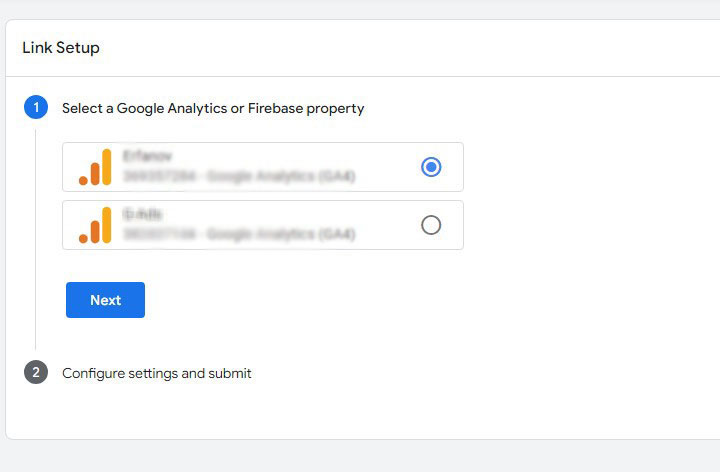The width and height of the screenshot is (720, 472).
Task: Choose the second property card's blank middle area
Action: [386, 225]
